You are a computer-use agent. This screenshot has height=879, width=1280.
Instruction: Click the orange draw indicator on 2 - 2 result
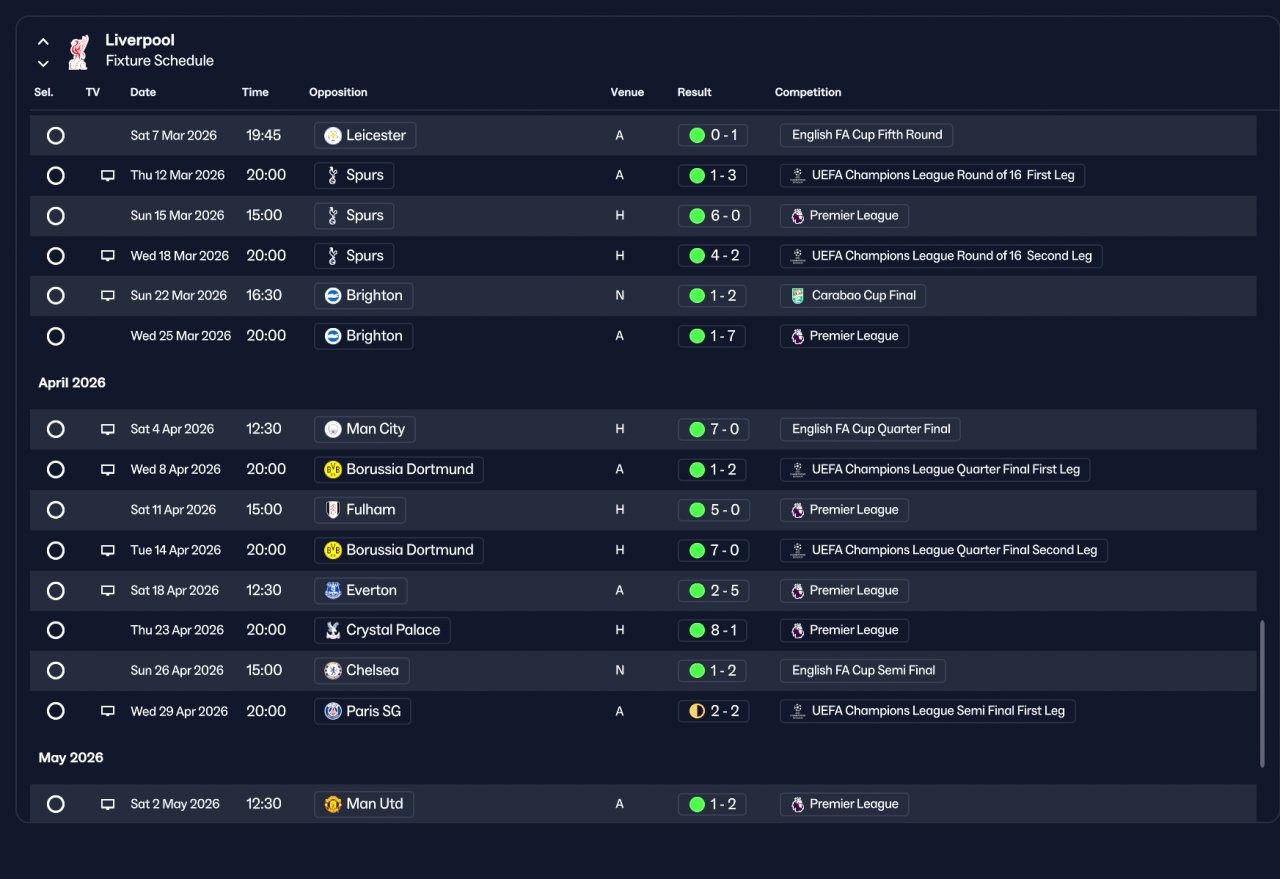(x=697, y=711)
